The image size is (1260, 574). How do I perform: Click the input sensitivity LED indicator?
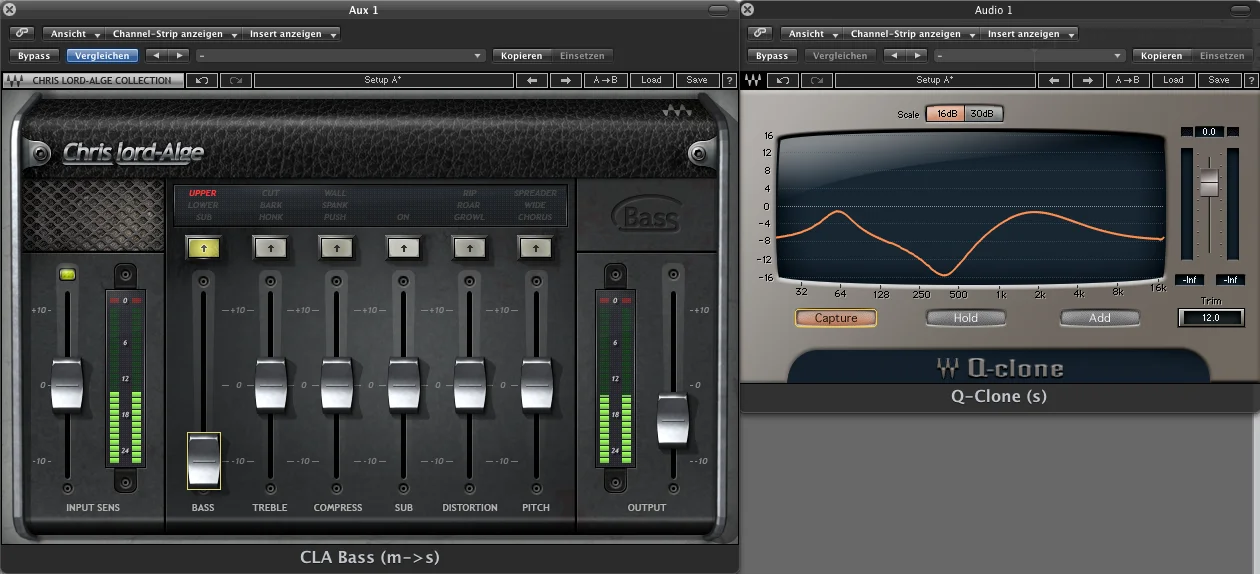click(x=67, y=273)
